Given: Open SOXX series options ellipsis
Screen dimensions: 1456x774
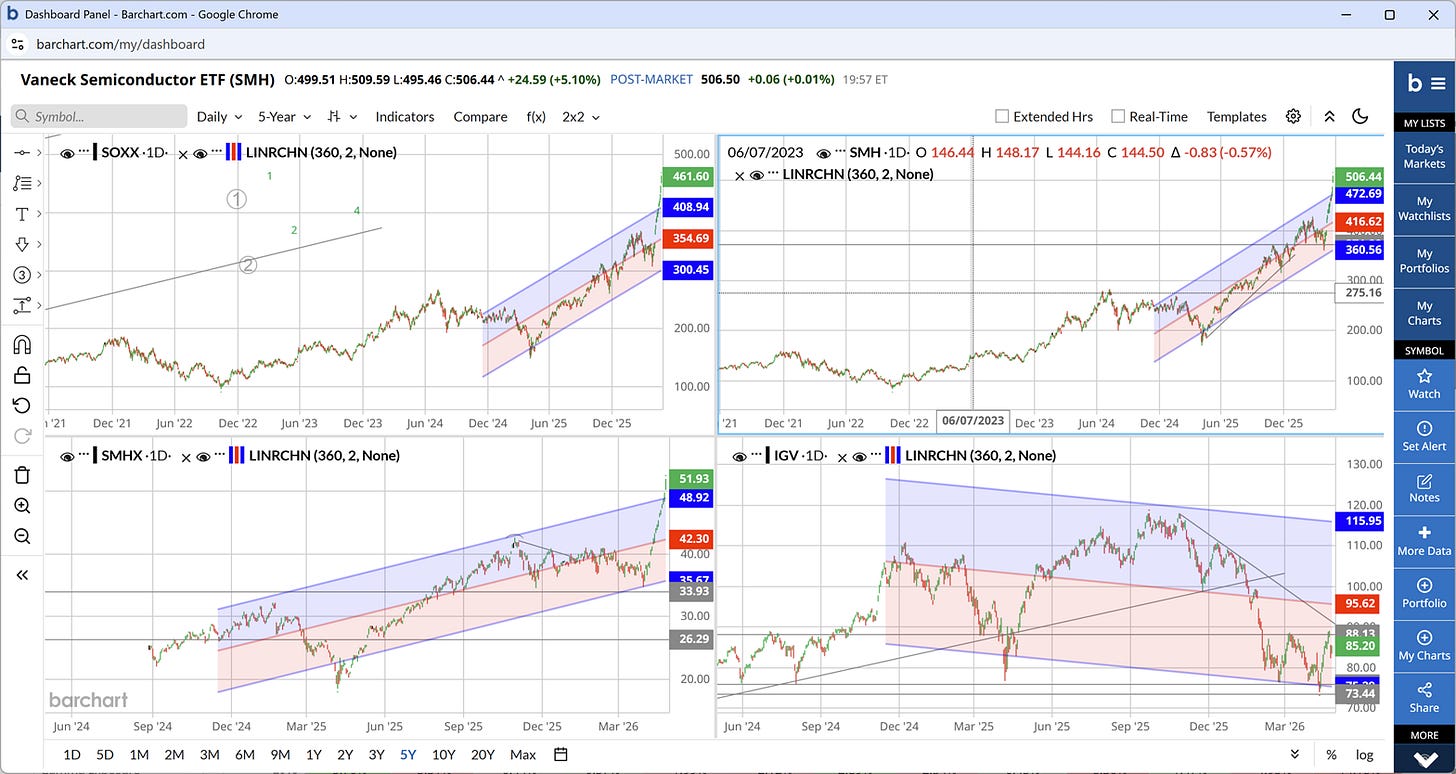Looking at the screenshot, I should (84, 153).
